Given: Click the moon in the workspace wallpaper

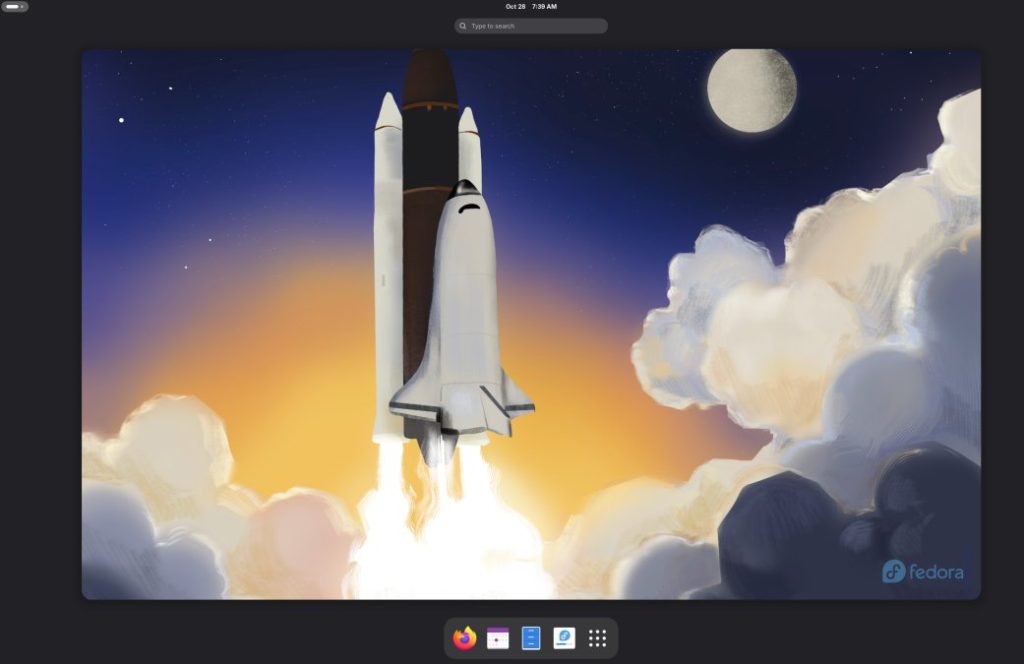Looking at the screenshot, I should pyautogui.click(x=751, y=90).
